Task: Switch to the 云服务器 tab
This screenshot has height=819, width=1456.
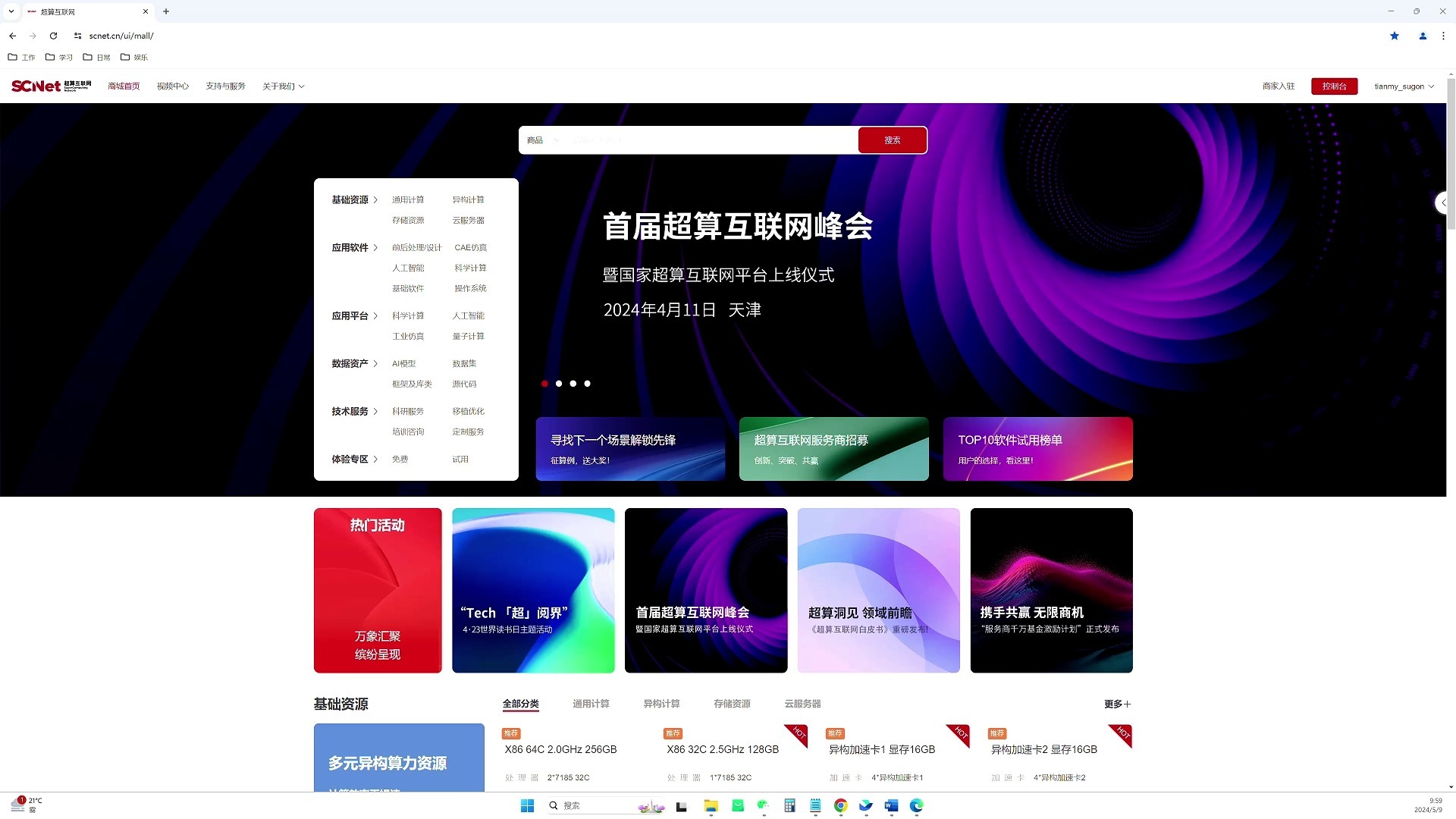Action: pyautogui.click(x=802, y=704)
